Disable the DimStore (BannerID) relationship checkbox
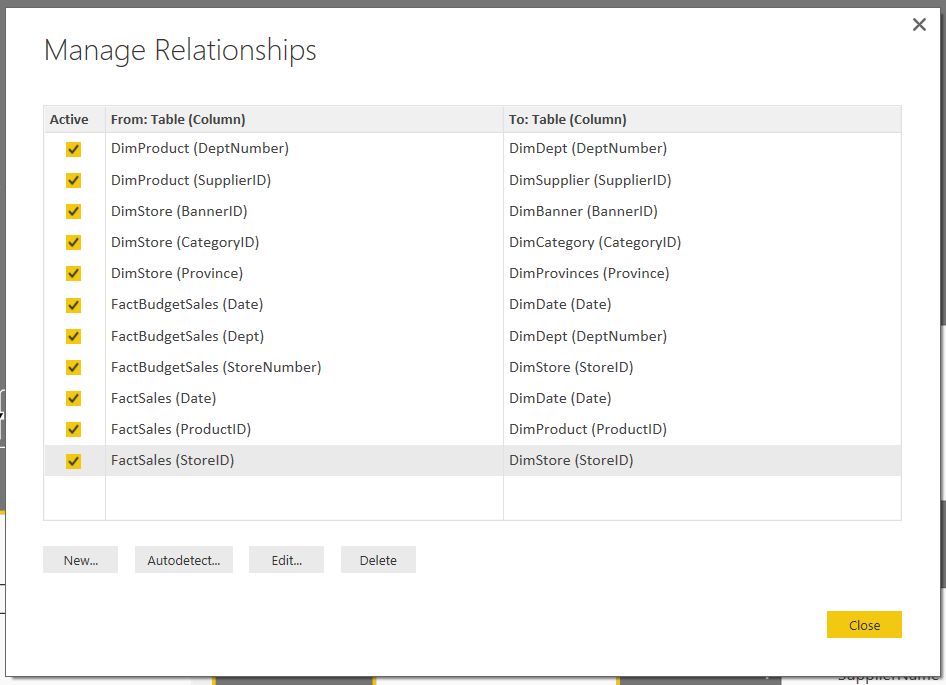 73,212
